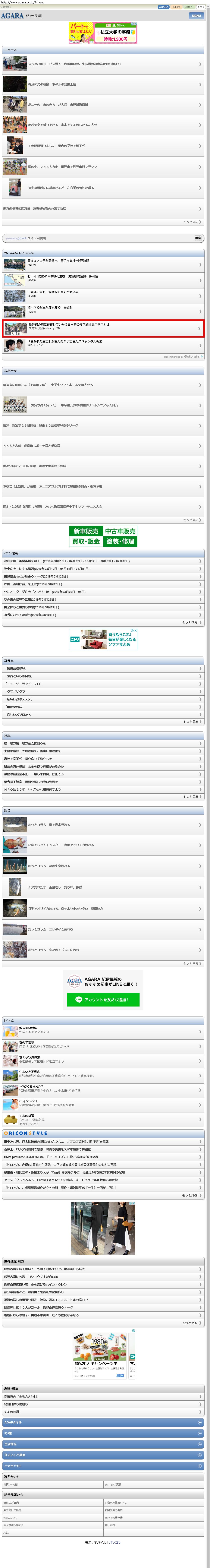210x1568 pixels.
Task: Click the AGARA 紀伊民報 logo
Action: click(x=21, y=16)
